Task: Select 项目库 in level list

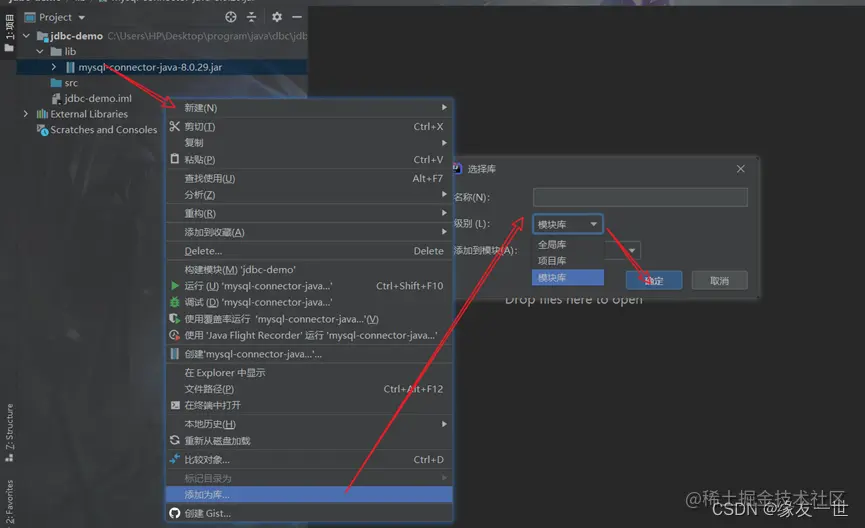Action: click(568, 260)
